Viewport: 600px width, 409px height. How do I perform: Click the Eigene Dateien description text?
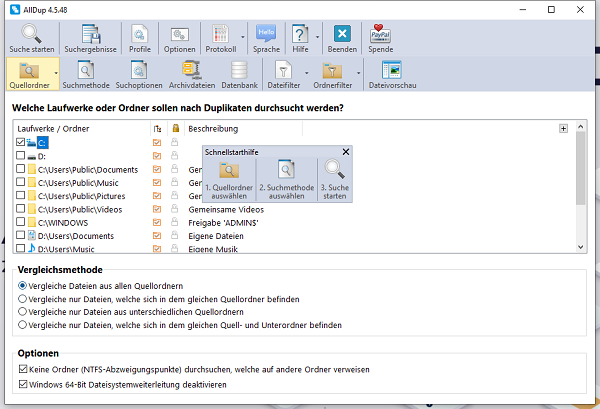pos(216,236)
